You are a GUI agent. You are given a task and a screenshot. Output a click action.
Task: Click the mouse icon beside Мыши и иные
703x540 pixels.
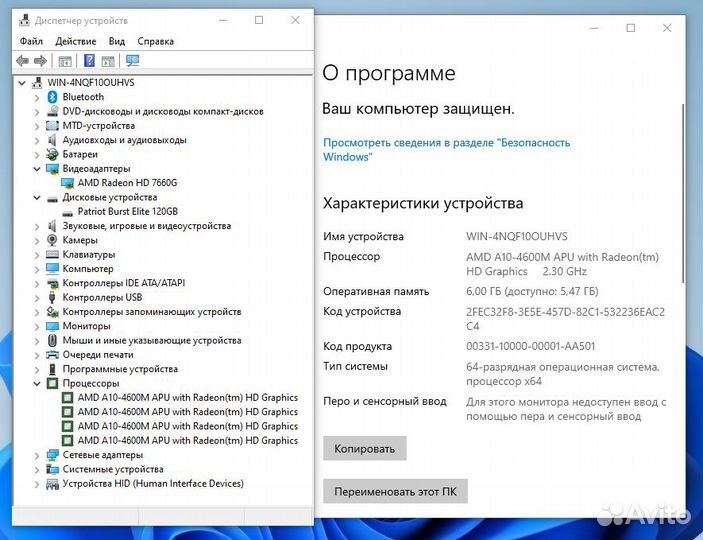[52, 340]
